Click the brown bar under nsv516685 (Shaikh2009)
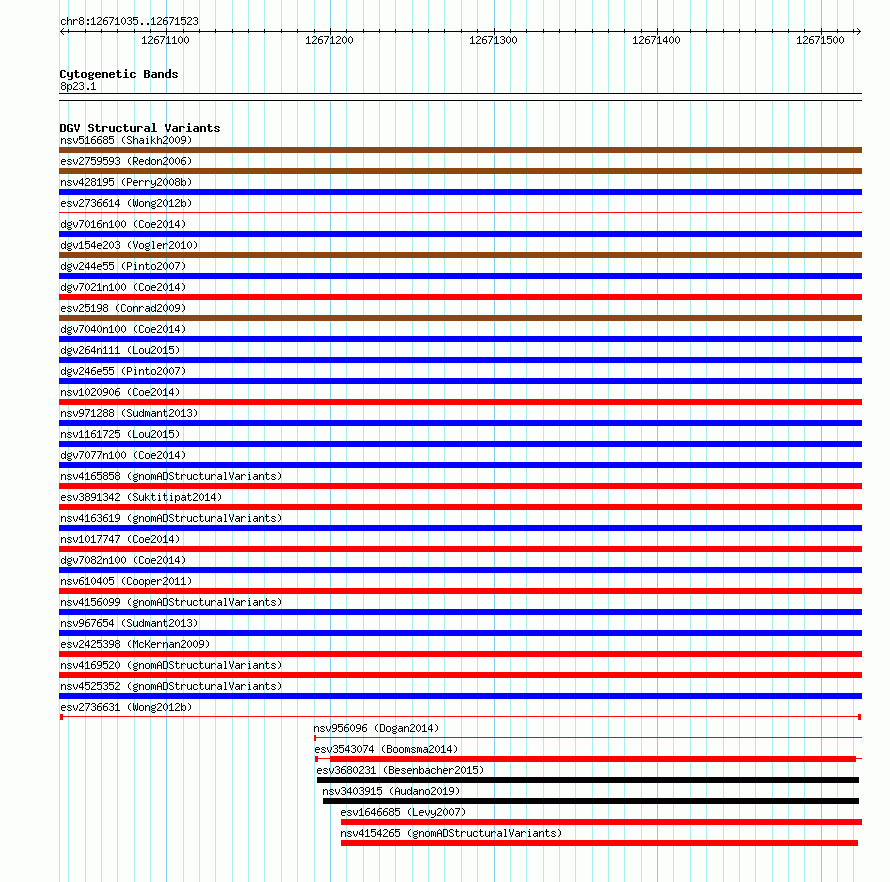The width and height of the screenshot is (890, 882). point(460,150)
